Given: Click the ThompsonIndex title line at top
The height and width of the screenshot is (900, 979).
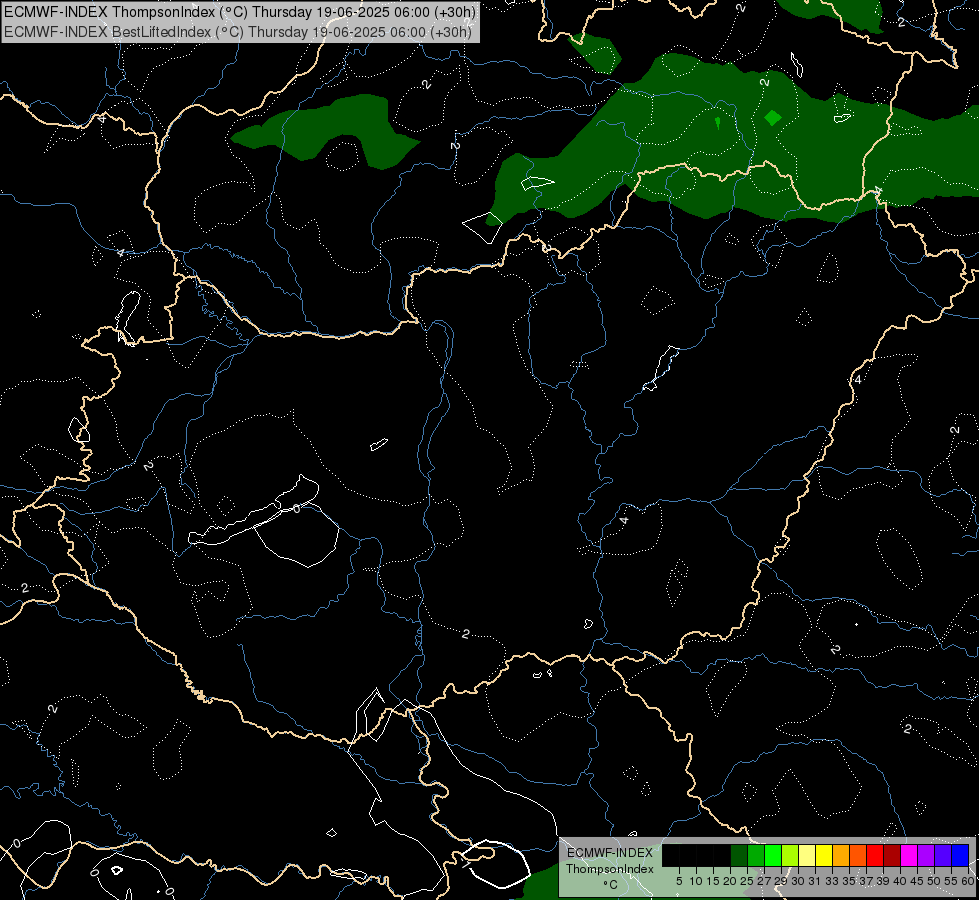Looking at the screenshot, I should point(240,11).
